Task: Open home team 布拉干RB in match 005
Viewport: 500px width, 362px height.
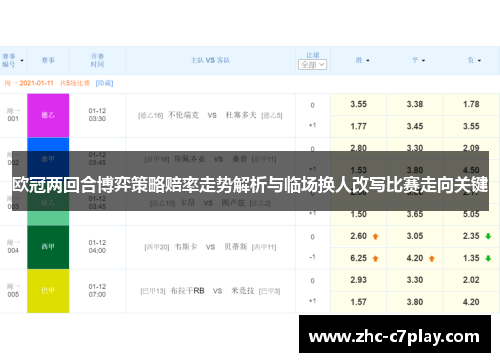Action: point(187,291)
